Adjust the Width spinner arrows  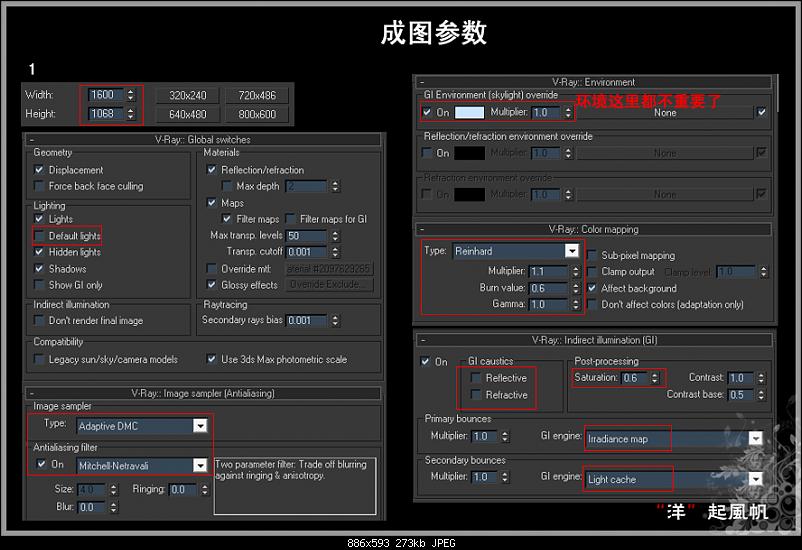pyautogui.click(x=131, y=95)
